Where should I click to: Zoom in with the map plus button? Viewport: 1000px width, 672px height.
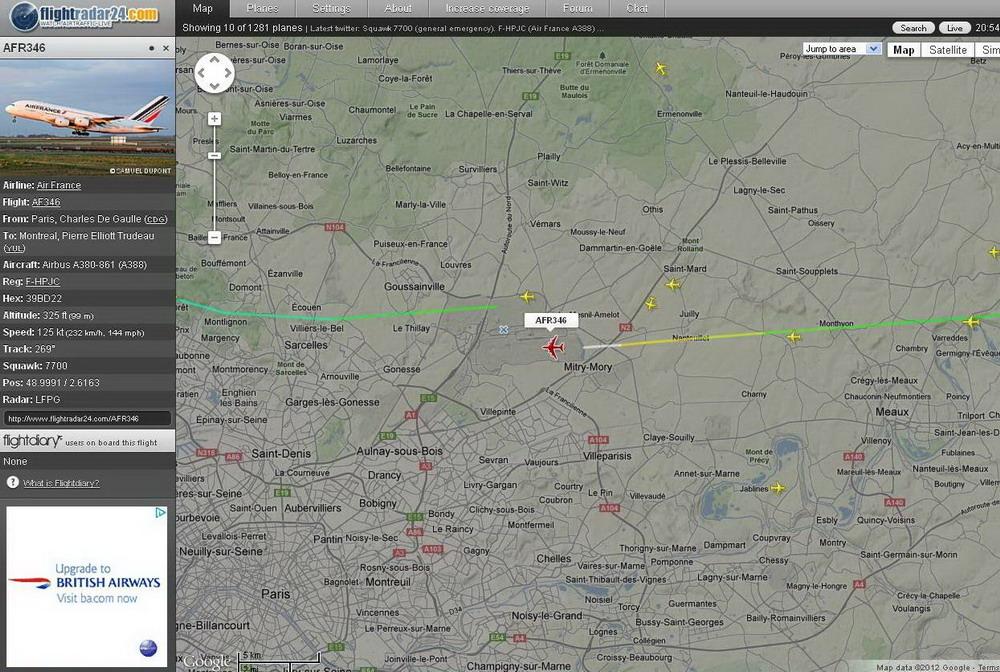tap(214, 119)
